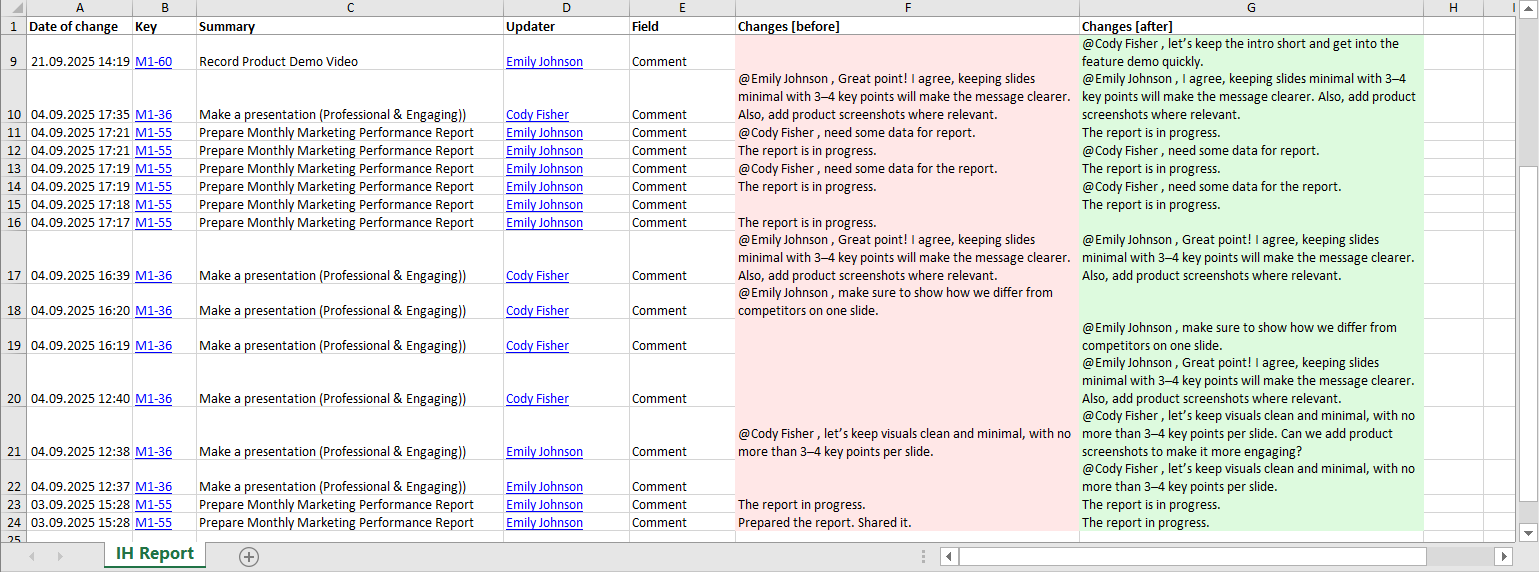Open M1-36 link in row 10
Viewport: 1539px width, 572px height.
[x=153, y=115]
